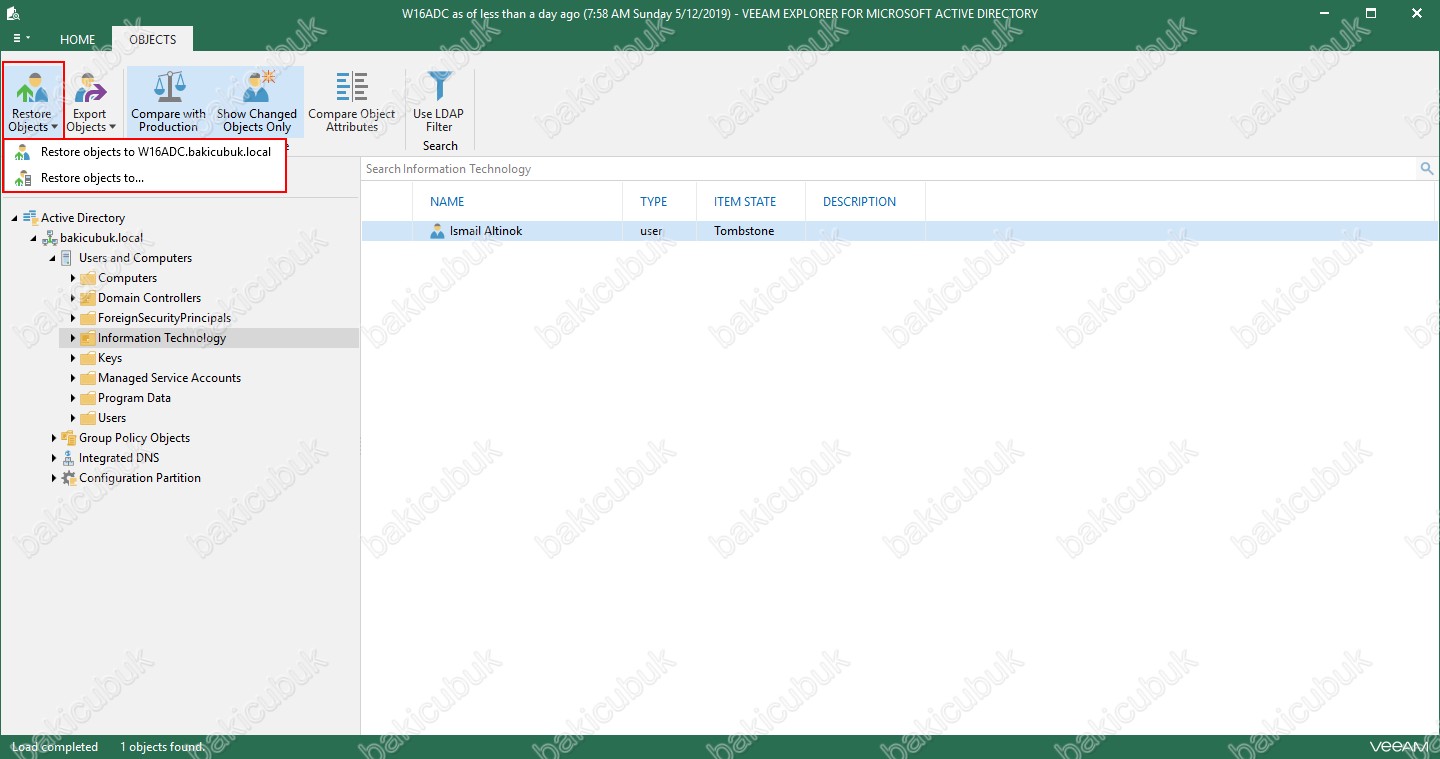
Task: Switch to the HOME tab
Action: click(77, 40)
